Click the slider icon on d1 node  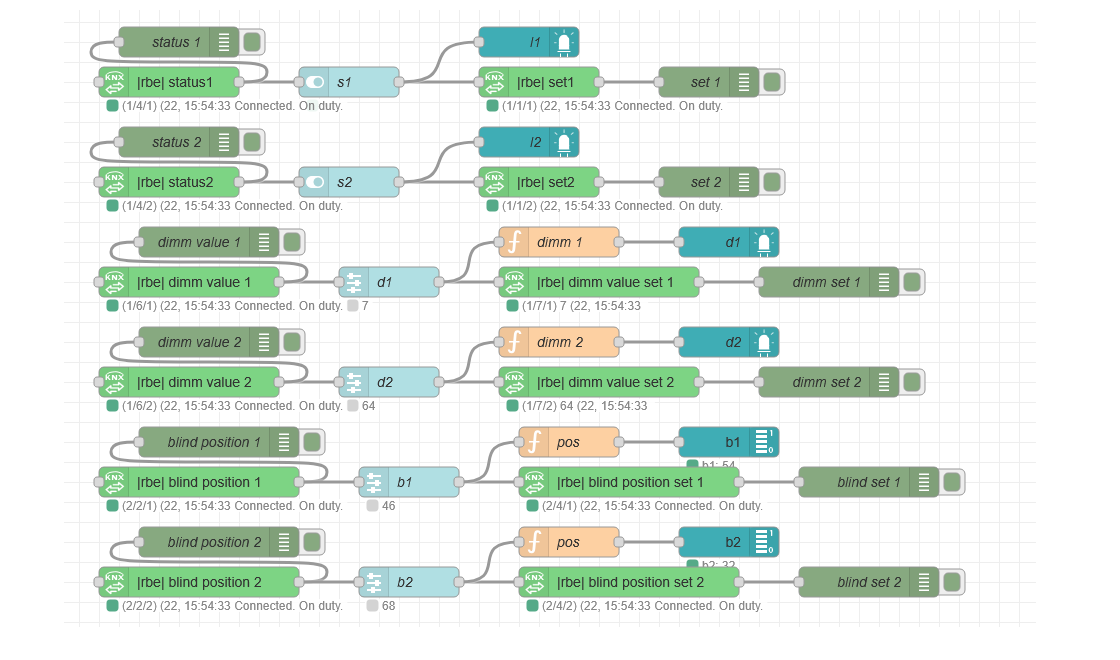pyautogui.click(x=353, y=282)
